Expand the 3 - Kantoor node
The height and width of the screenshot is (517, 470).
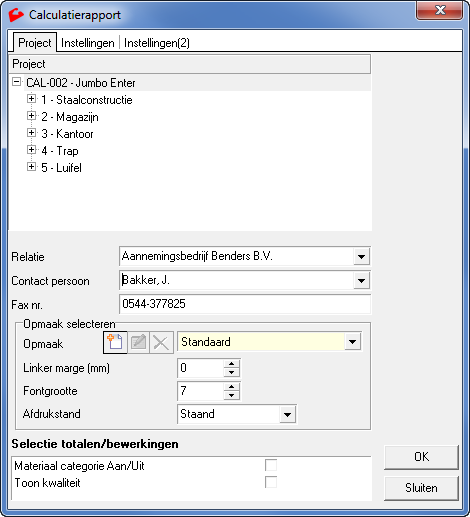pos(31,133)
